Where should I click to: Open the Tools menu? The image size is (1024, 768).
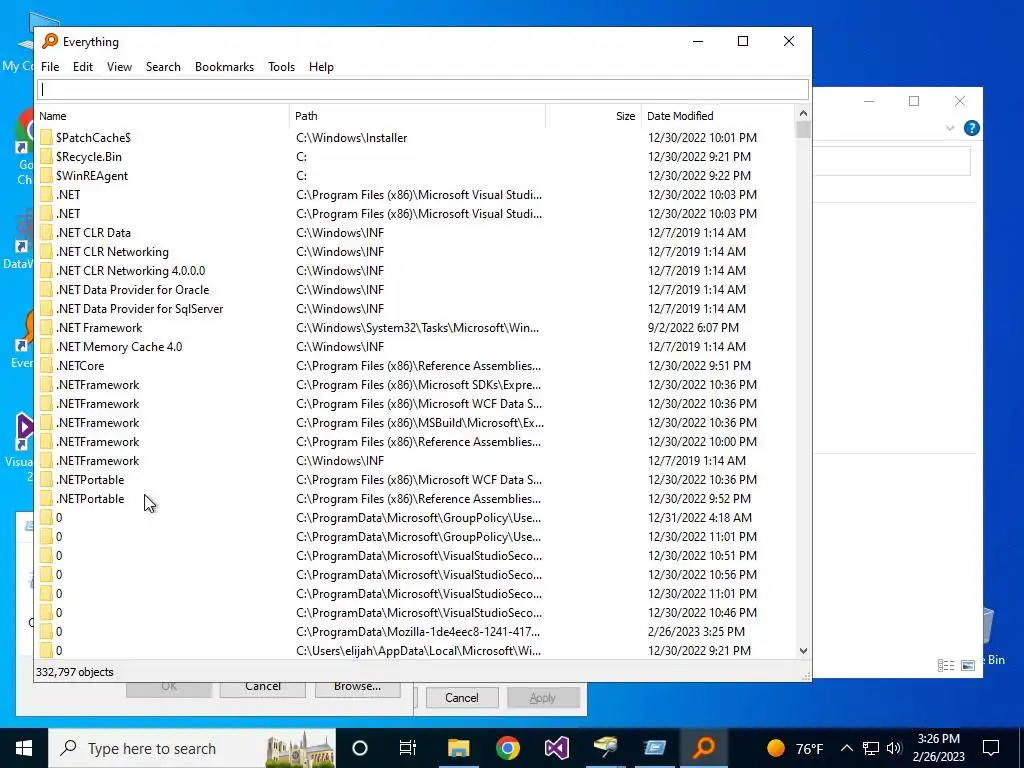[281, 67]
